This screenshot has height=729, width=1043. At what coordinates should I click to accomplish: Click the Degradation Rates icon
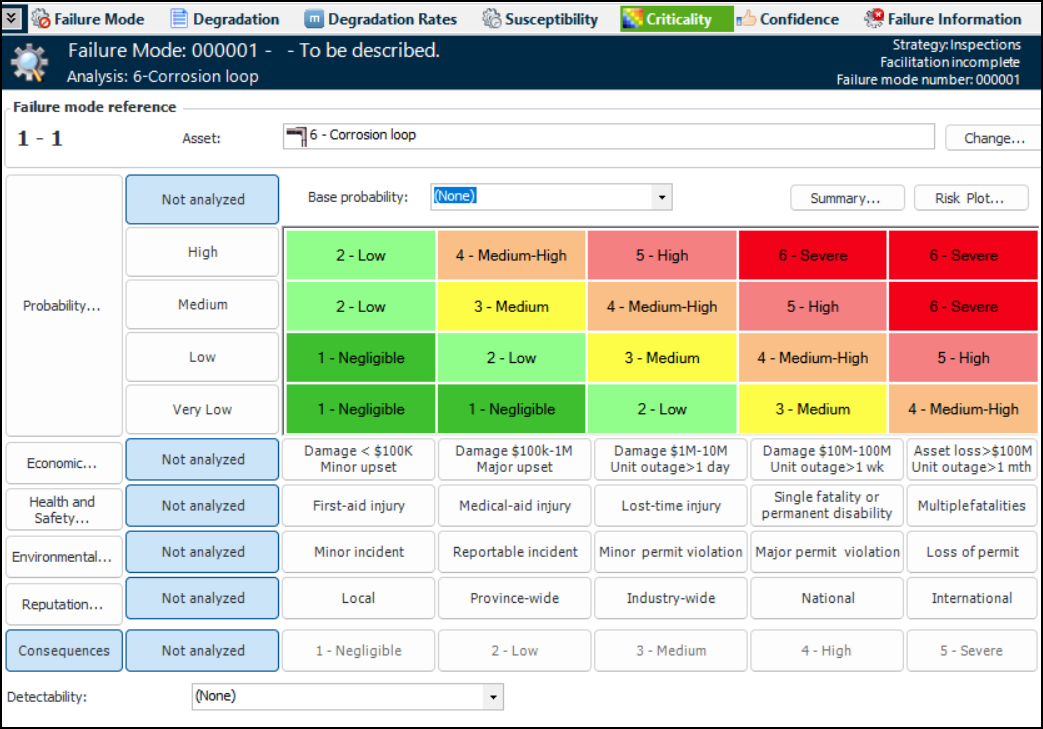pyautogui.click(x=313, y=18)
